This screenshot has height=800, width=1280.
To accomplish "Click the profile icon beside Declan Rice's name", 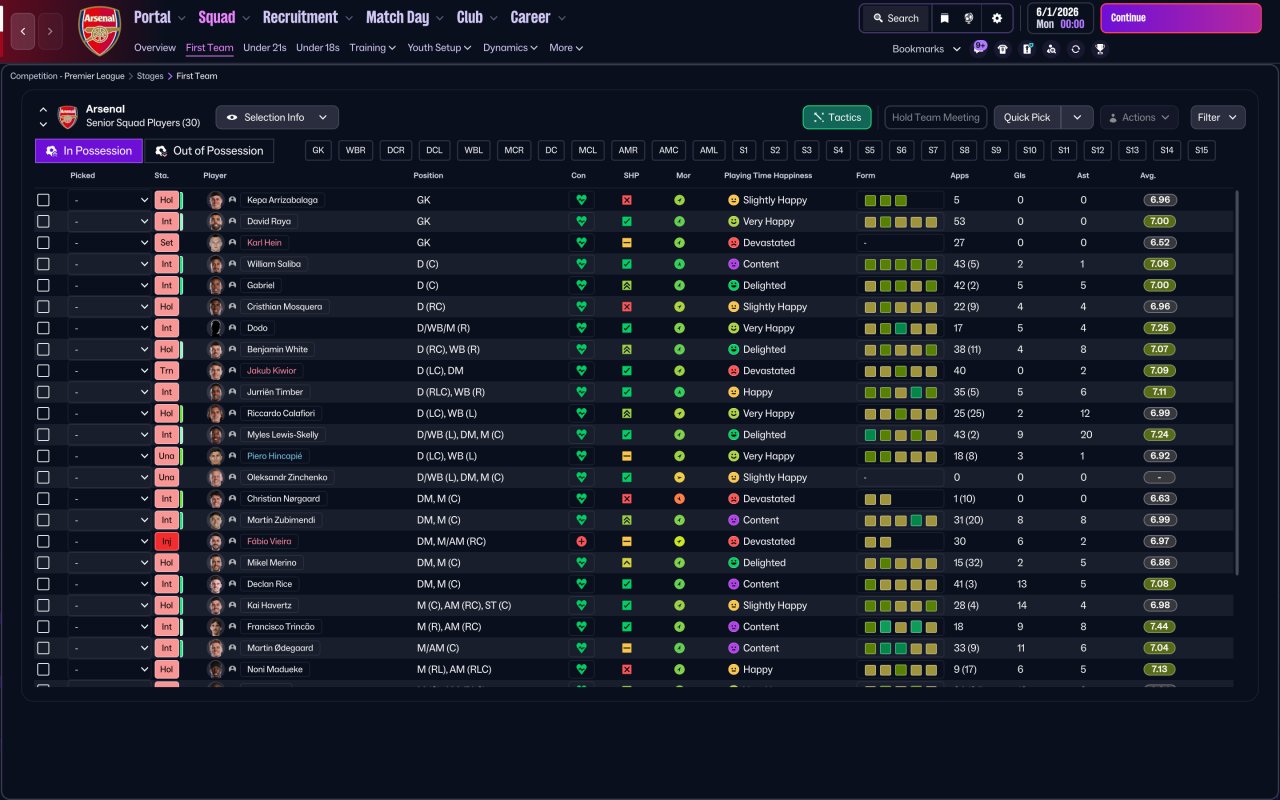I will [x=233, y=584].
